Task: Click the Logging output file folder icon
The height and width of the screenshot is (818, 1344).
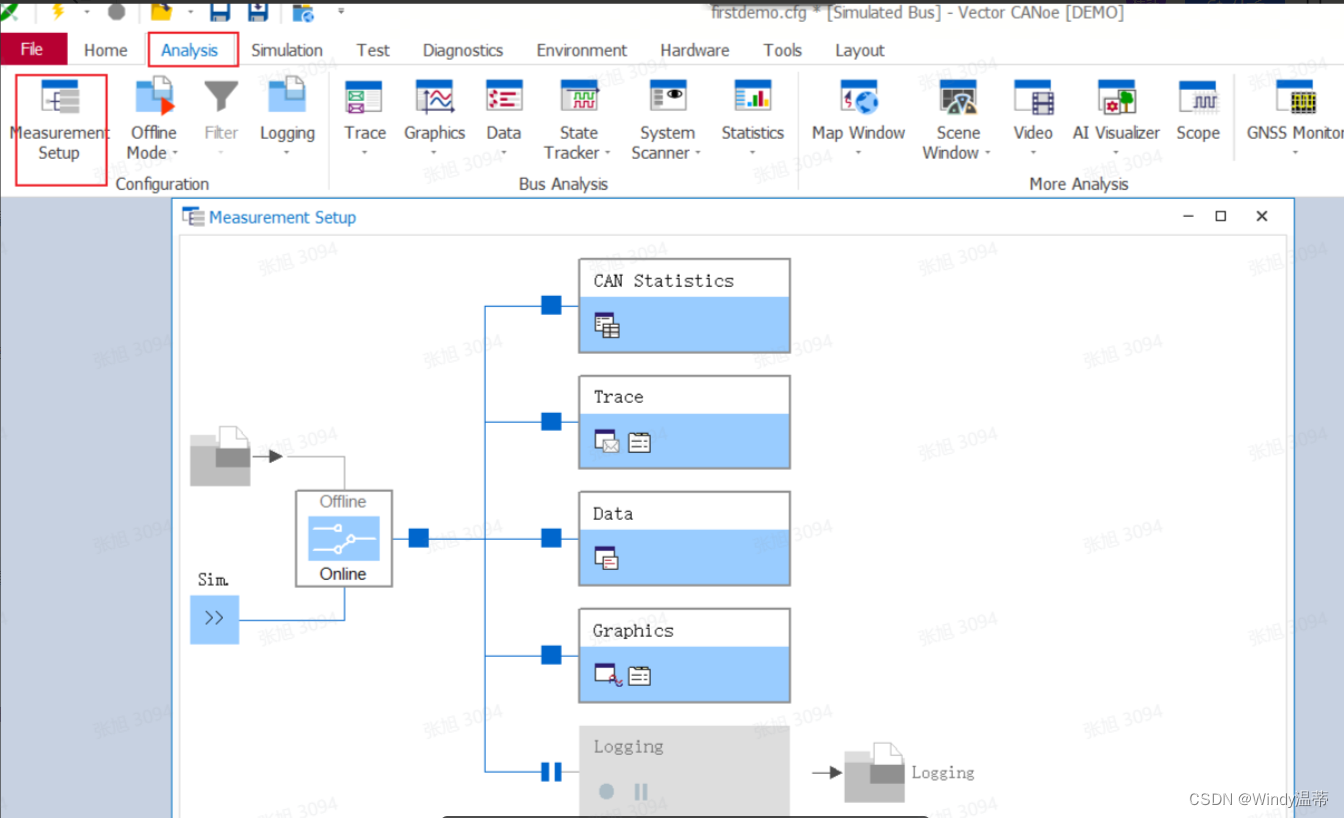Action: [874, 772]
